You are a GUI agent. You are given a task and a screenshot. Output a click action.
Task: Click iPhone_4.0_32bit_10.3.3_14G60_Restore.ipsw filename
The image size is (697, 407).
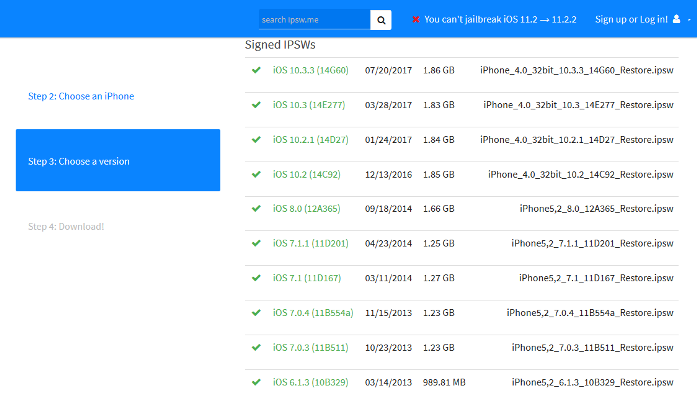click(577, 71)
